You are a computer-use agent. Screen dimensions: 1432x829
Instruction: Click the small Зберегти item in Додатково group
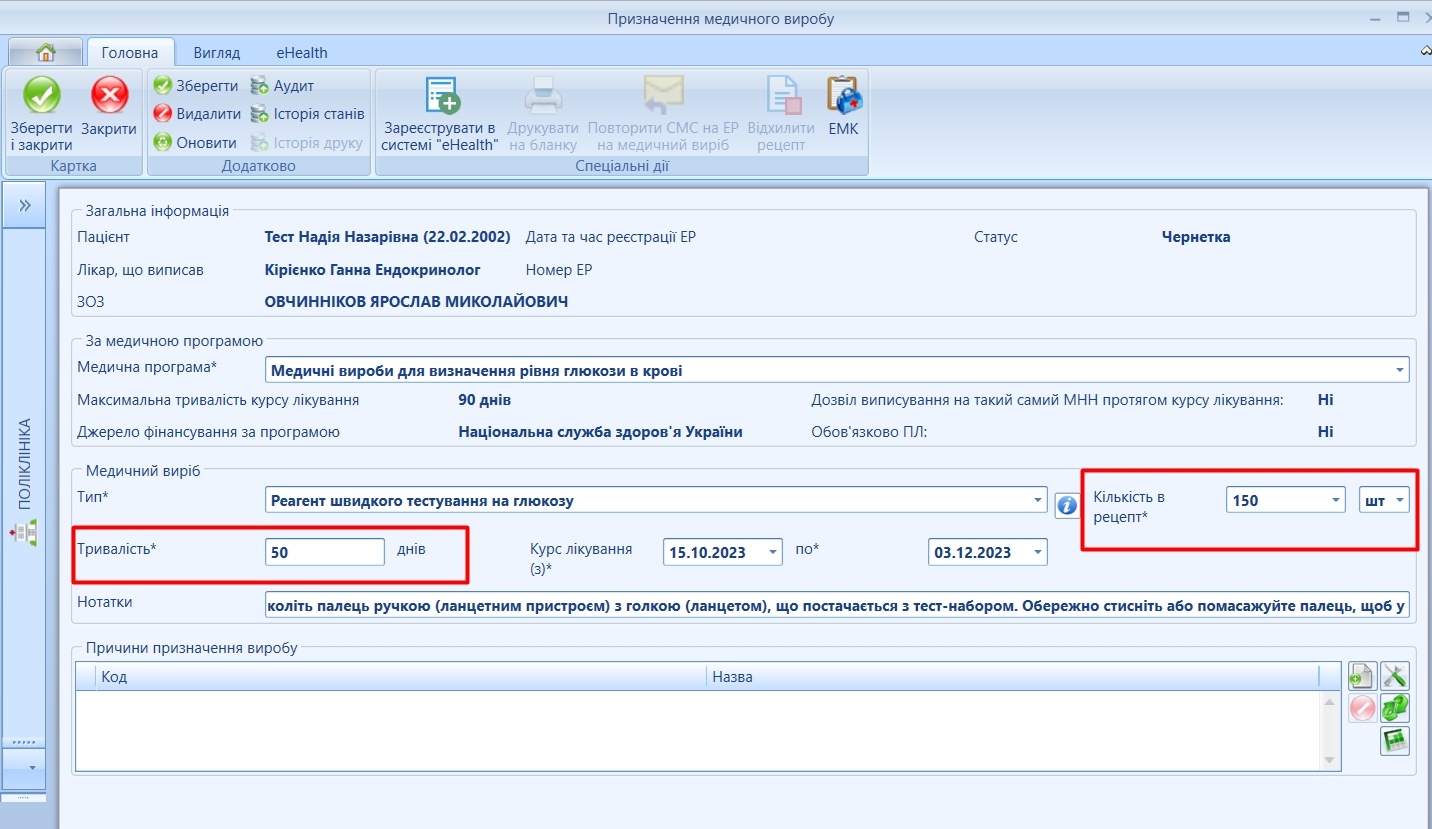(x=196, y=86)
